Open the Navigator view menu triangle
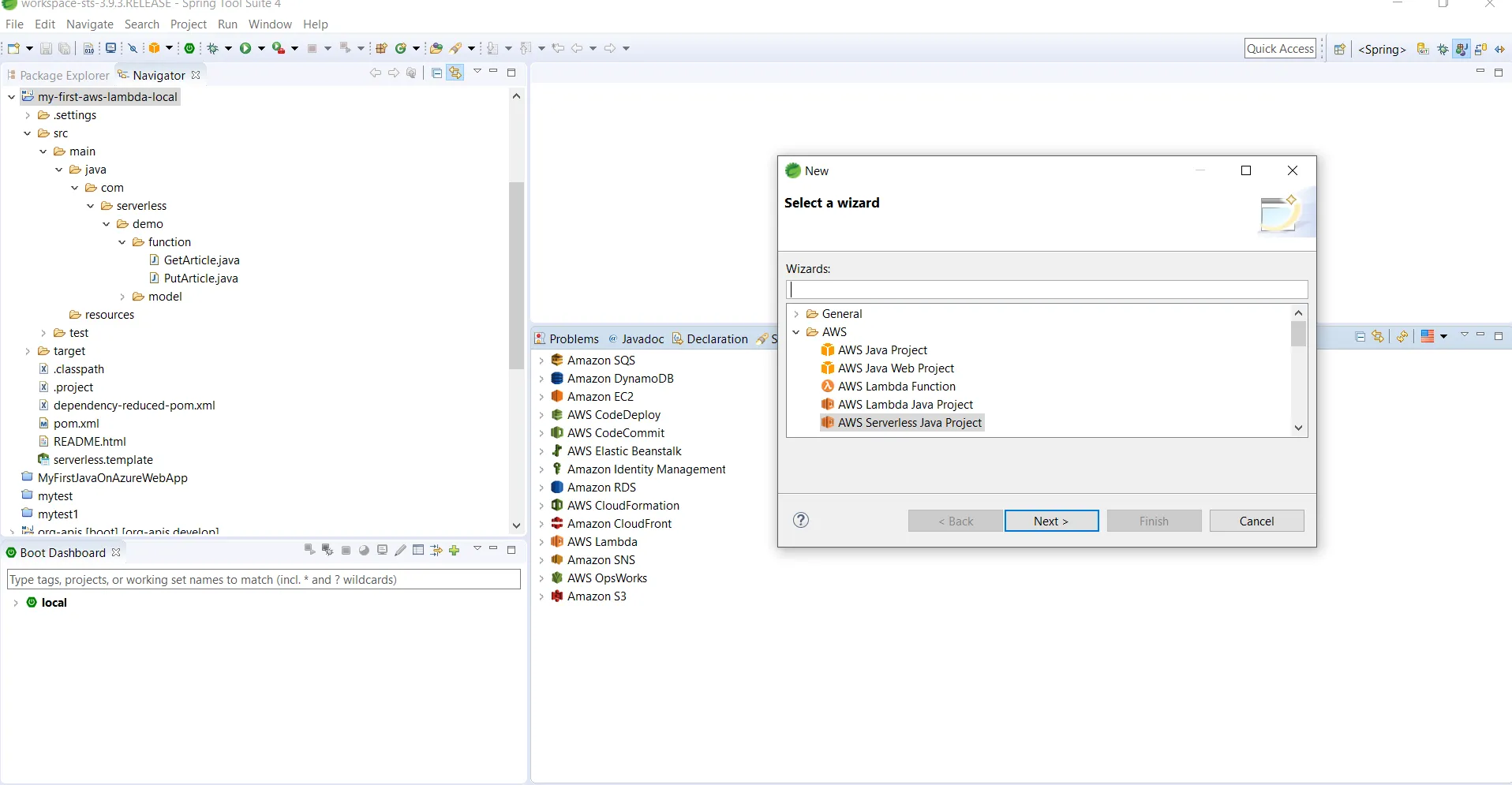The width and height of the screenshot is (1512, 785). (x=477, y=72)
